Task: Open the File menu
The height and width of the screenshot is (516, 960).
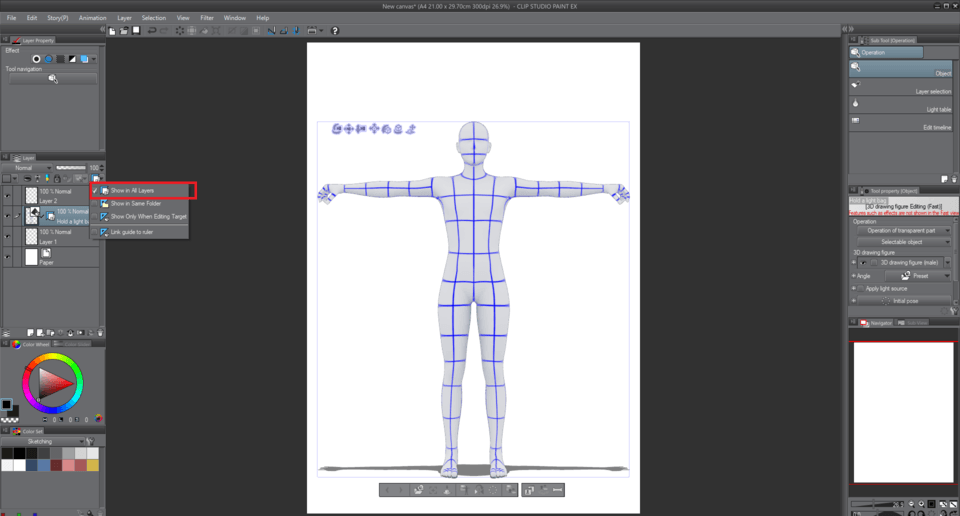Action: click(12, 18)
